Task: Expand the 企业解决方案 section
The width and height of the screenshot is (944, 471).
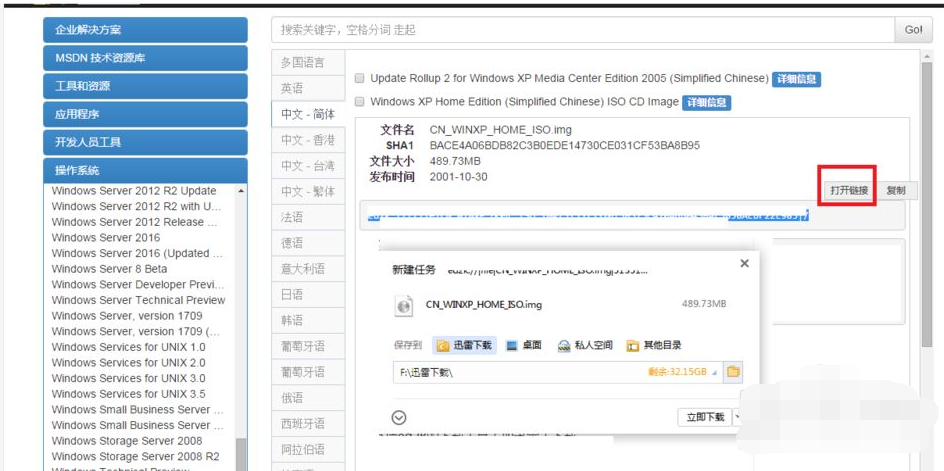Action: (x=145, y=30)
